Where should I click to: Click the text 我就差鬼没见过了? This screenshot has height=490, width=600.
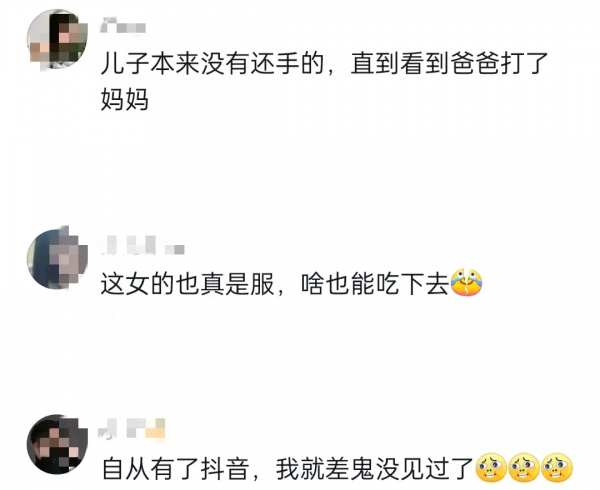tap(375, 469)
